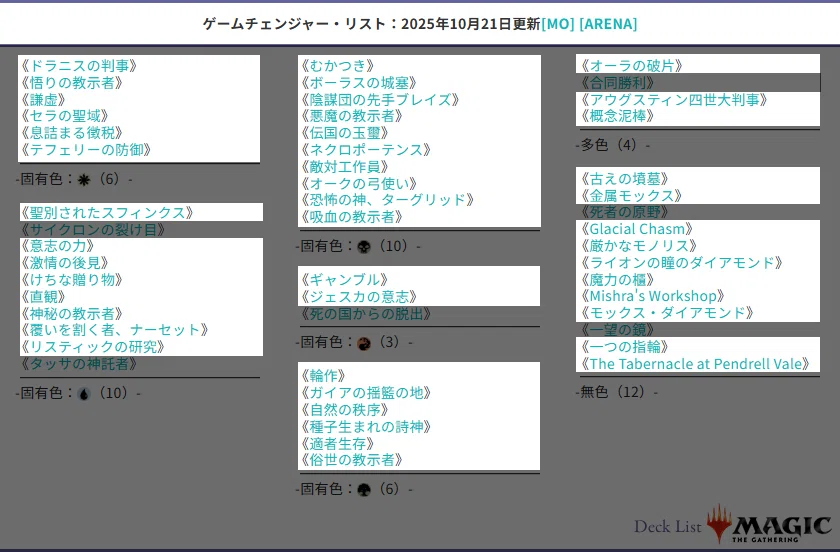Click the red mana fireball icon
The width and height of the screenshot is (840, 552).
(364, 343)
